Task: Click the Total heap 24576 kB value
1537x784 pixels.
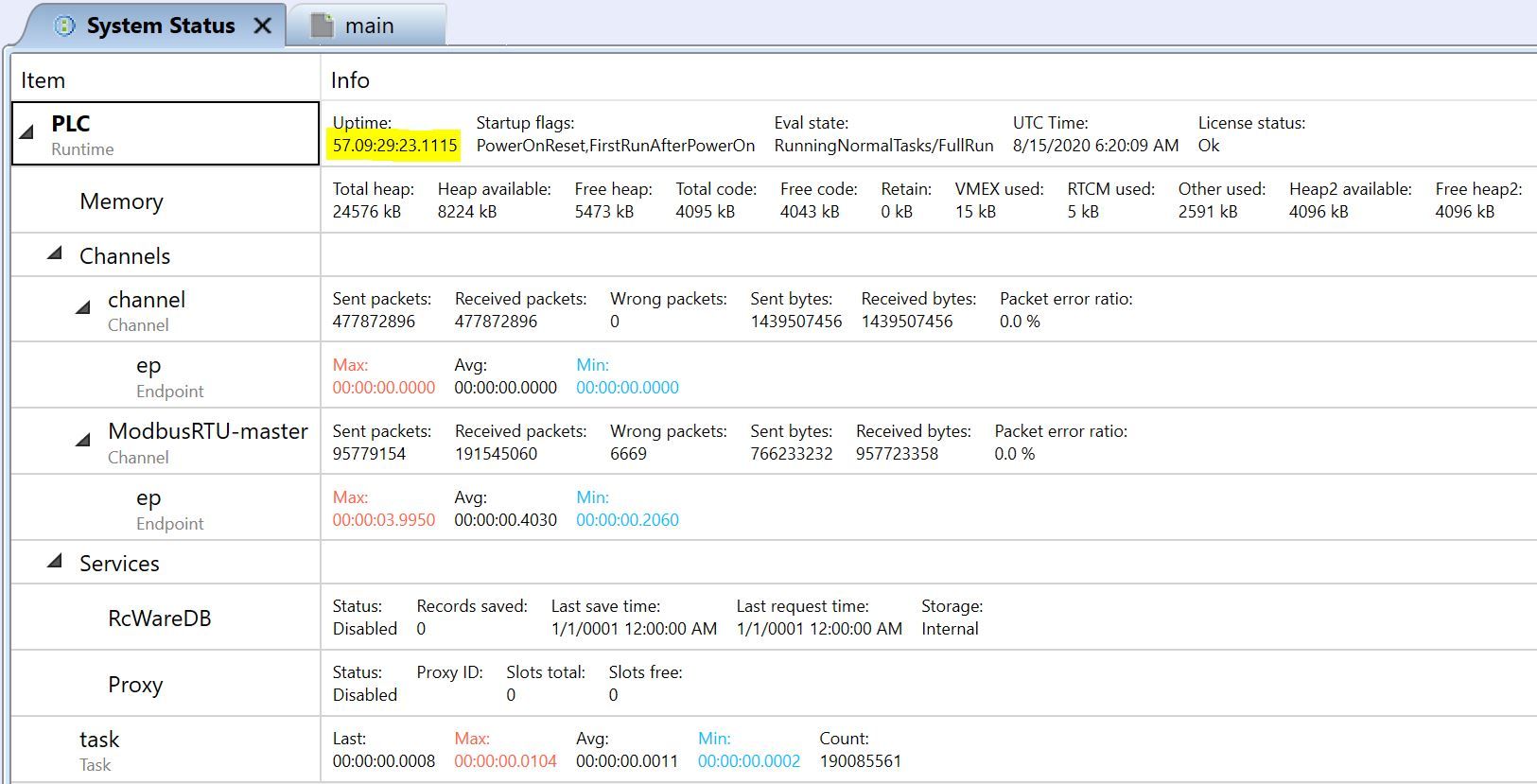Action: tap(366, 211)
